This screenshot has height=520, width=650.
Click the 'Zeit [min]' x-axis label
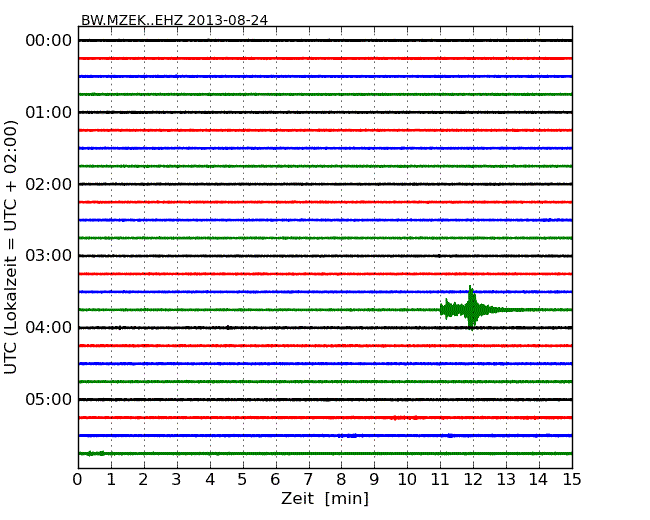coord(324,499)
